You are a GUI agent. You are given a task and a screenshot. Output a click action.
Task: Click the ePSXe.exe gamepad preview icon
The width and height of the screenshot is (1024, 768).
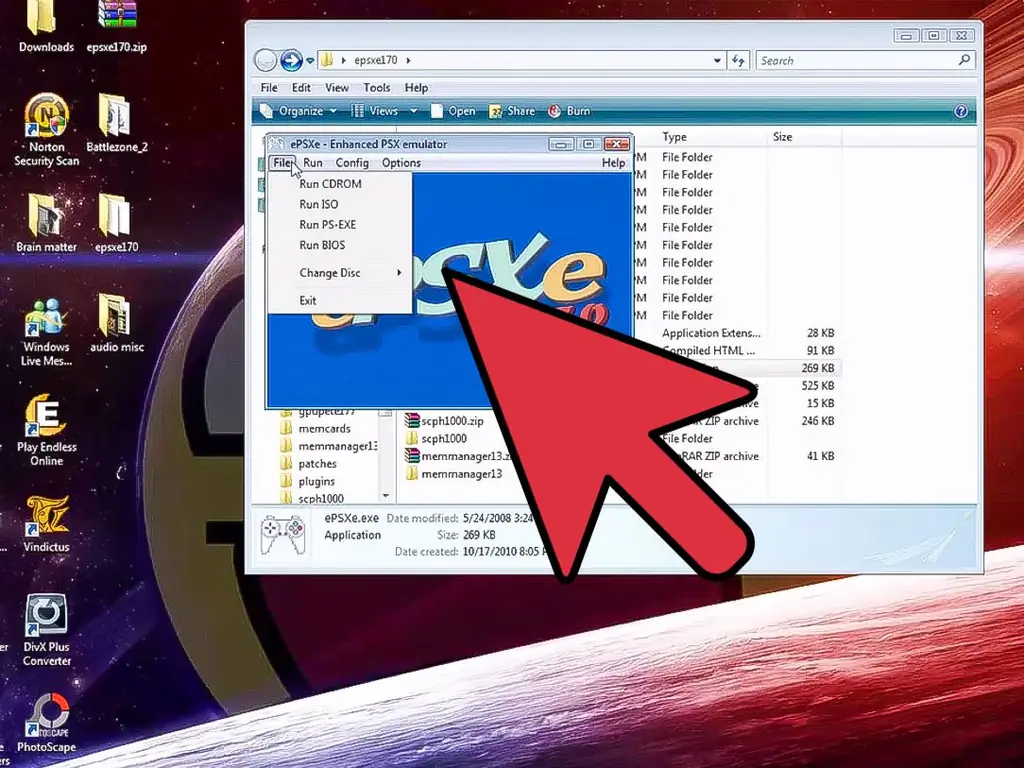(283, 535)
